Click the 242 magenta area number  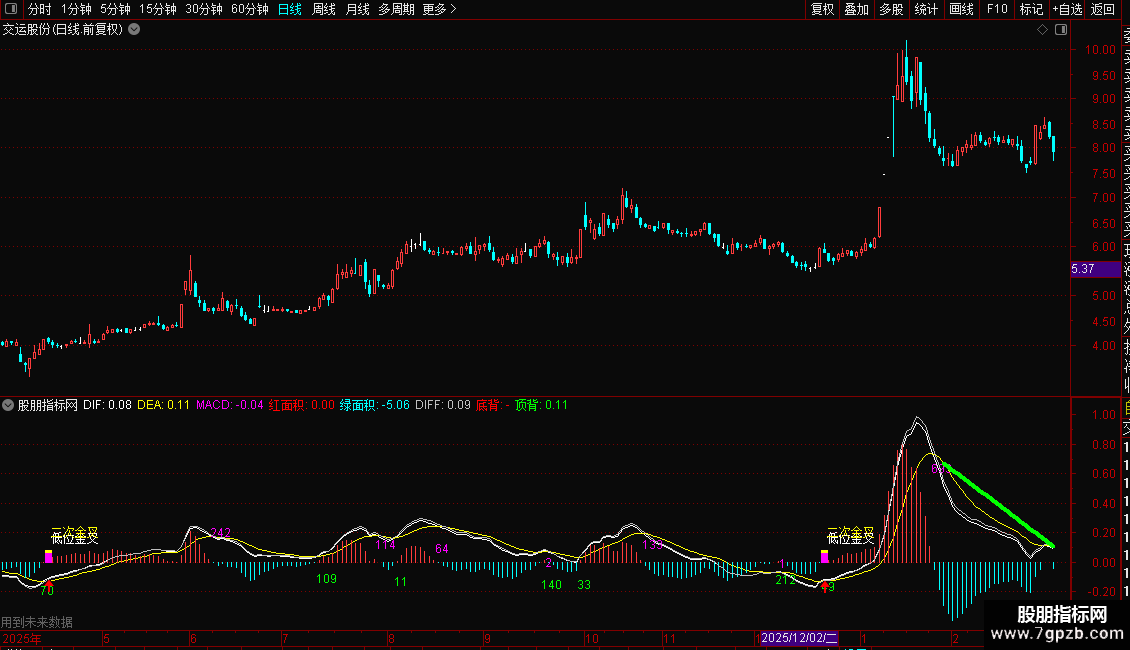pos(221,533)
